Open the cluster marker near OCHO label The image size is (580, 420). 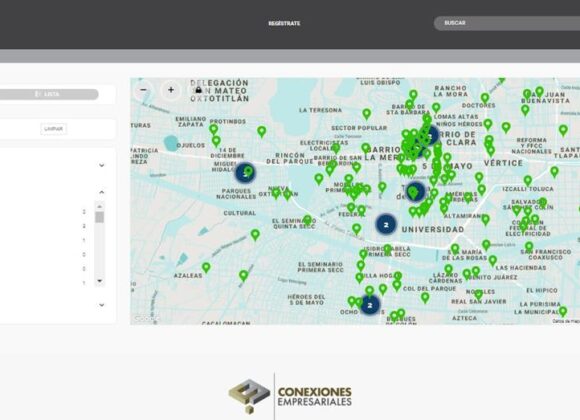(370, 305)
